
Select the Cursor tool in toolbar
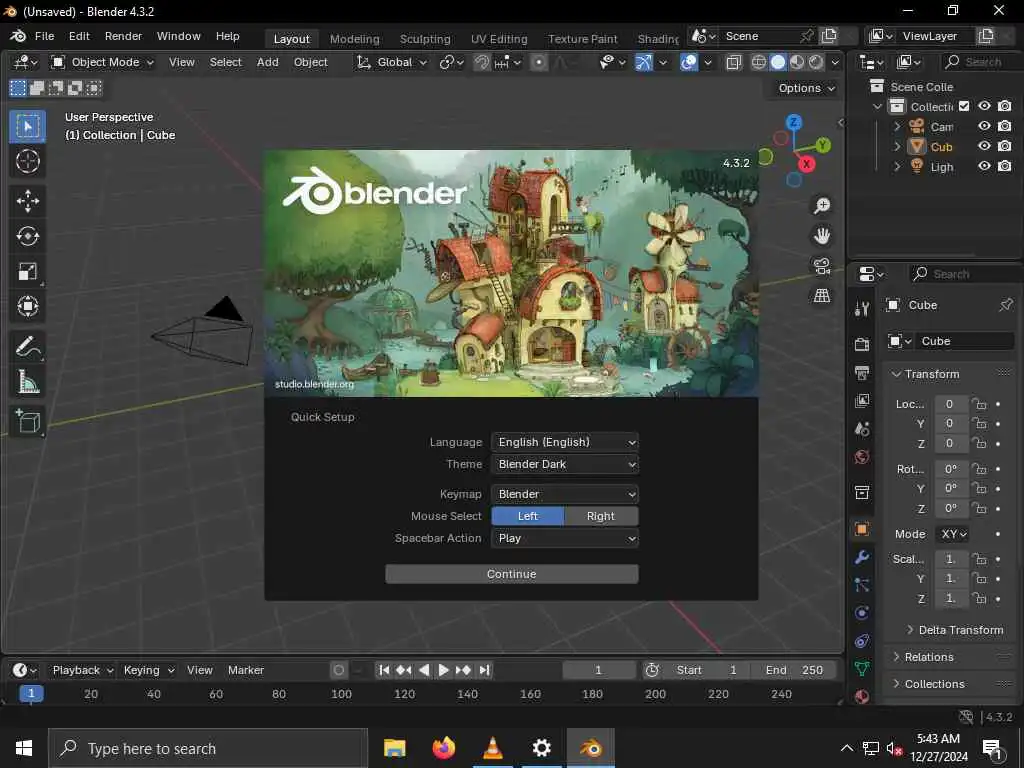27,161
